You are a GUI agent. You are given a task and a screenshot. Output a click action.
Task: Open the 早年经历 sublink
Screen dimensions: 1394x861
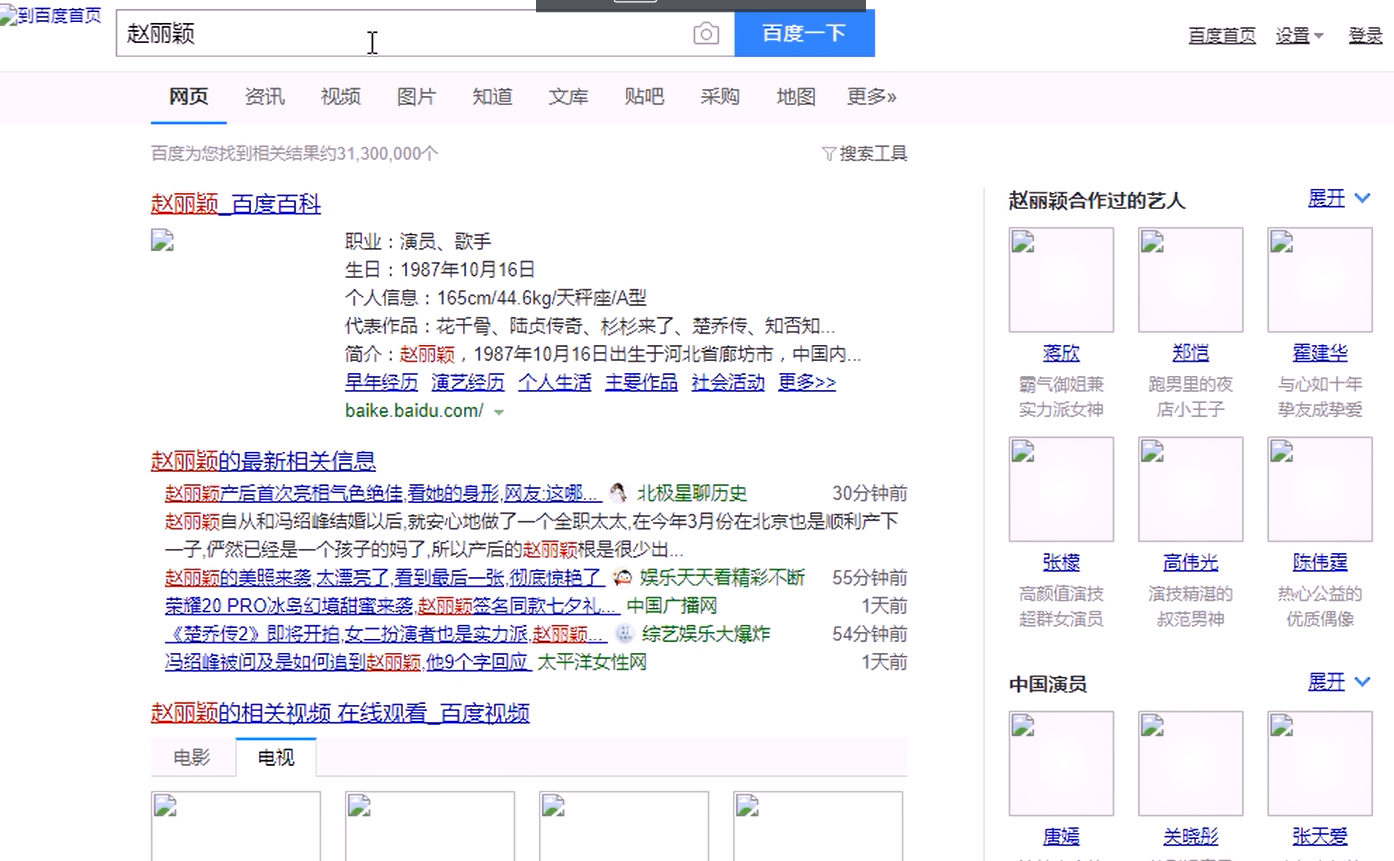coord(382,382)
